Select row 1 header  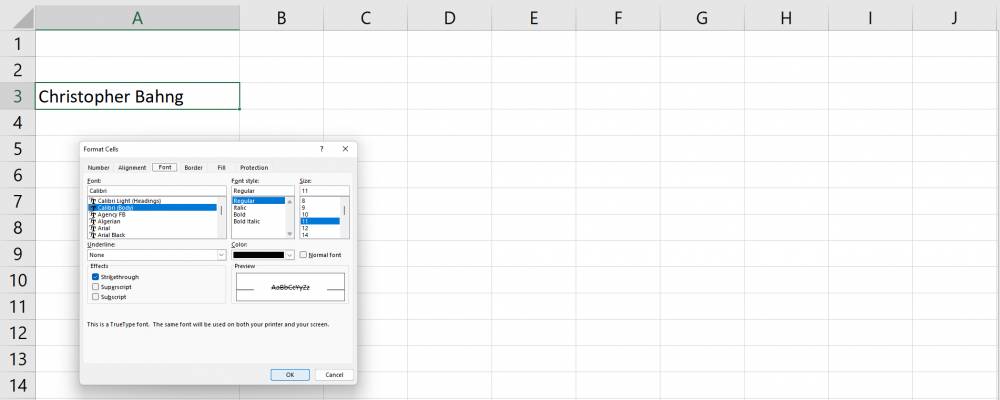point(17,43)
